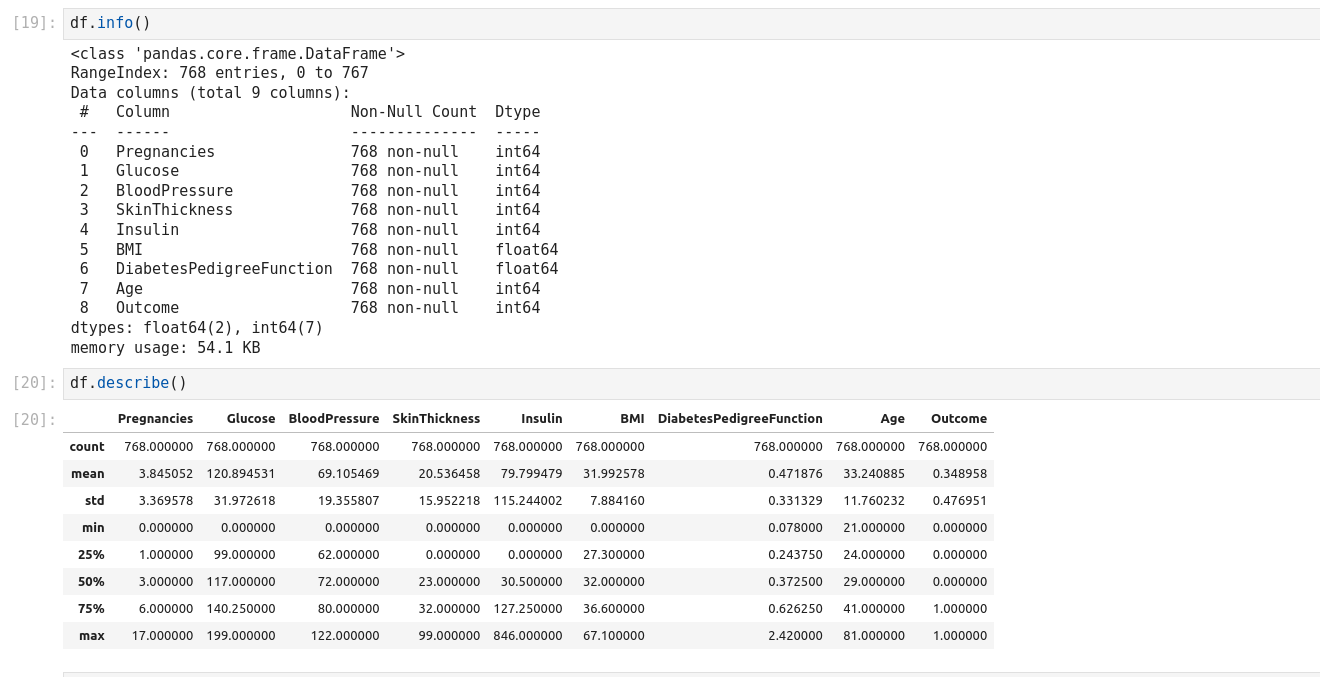Screen dimensions: 1320x677
Task: Click the max row label
Action: [92, 636]
